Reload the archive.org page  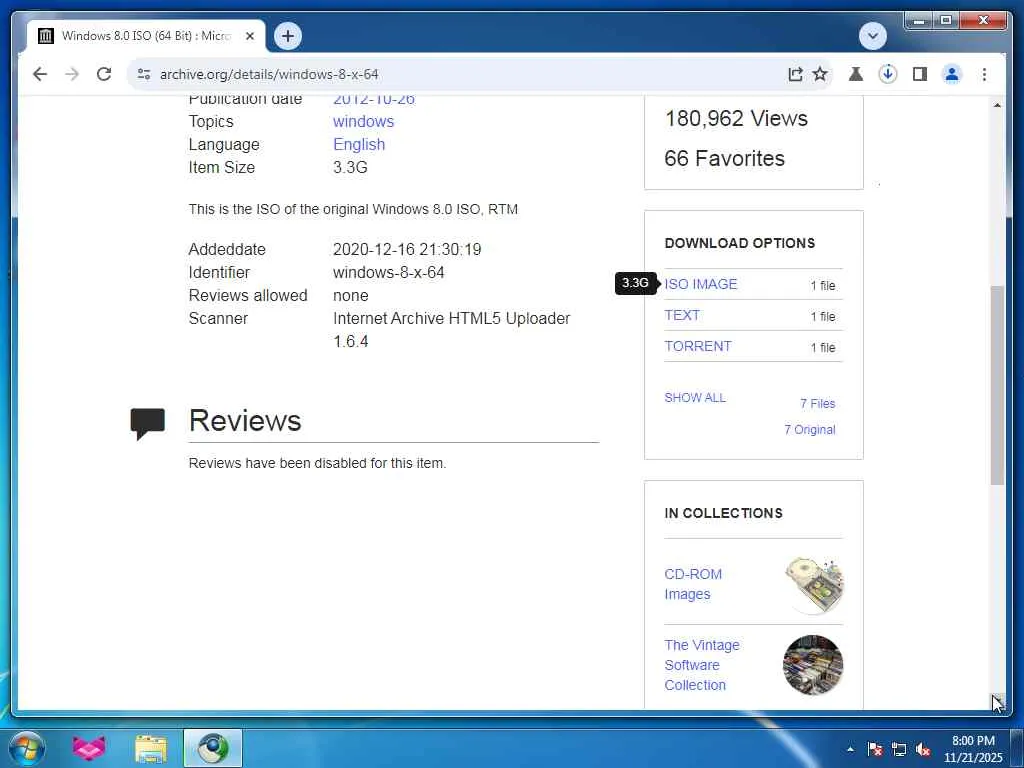(104, 74)
